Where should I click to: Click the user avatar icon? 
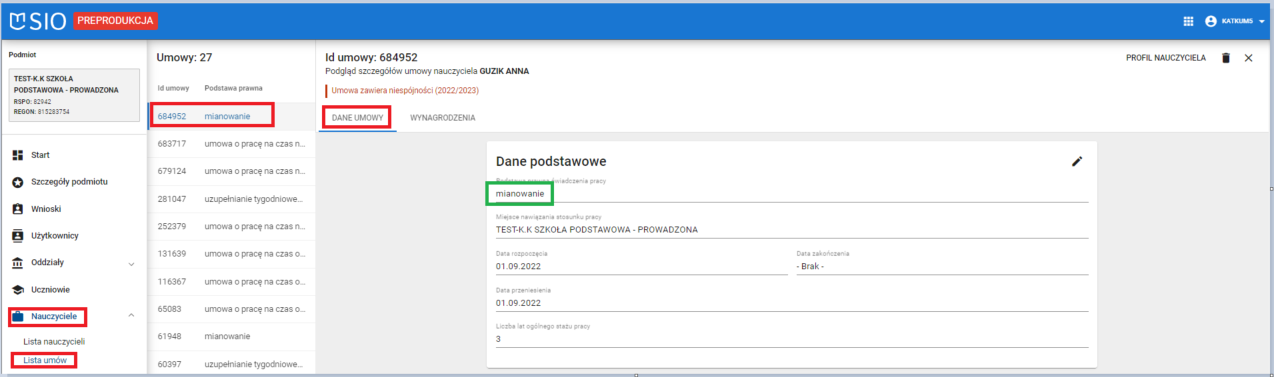(1211, 21)
